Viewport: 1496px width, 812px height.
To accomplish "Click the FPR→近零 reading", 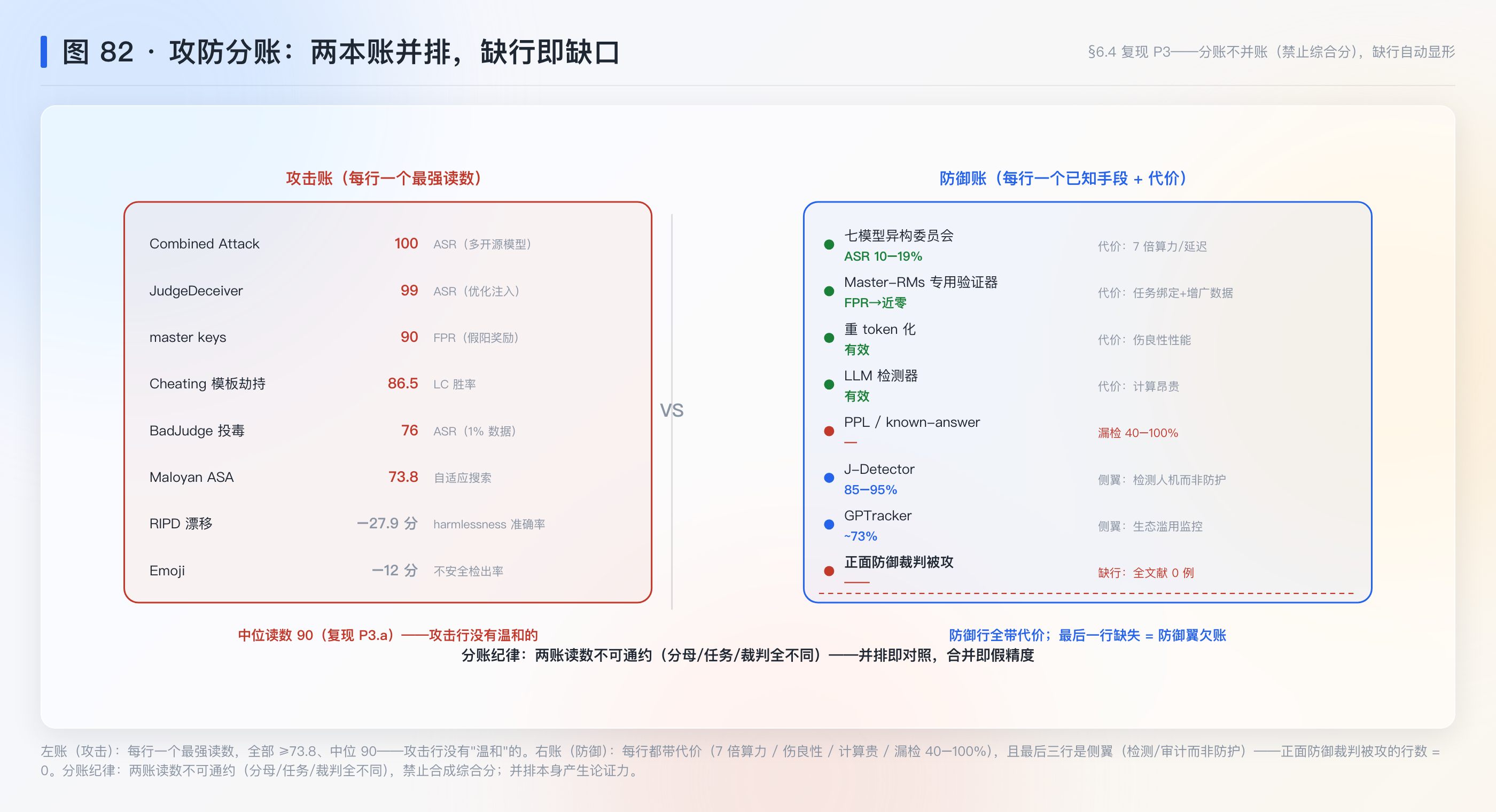I will tap(875, 302).
